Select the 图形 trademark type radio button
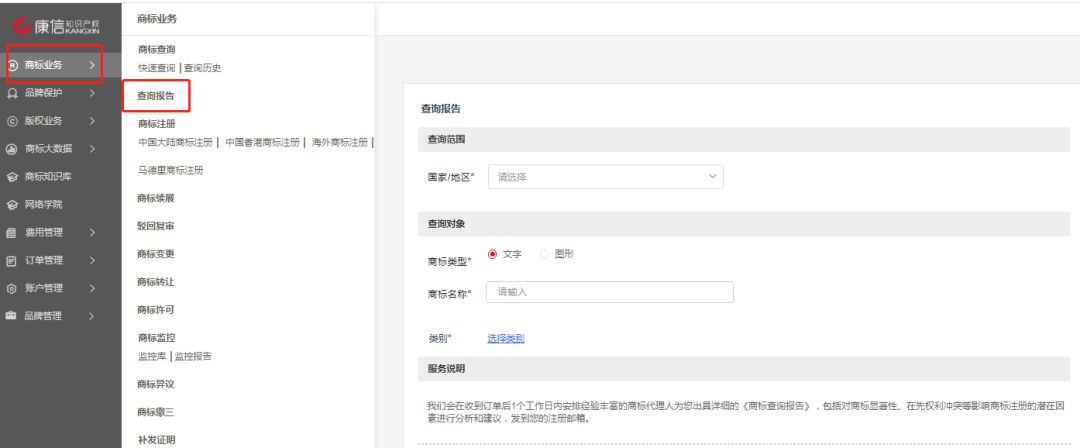Screen dimensions: 1080x448 [x=545, y=254]
